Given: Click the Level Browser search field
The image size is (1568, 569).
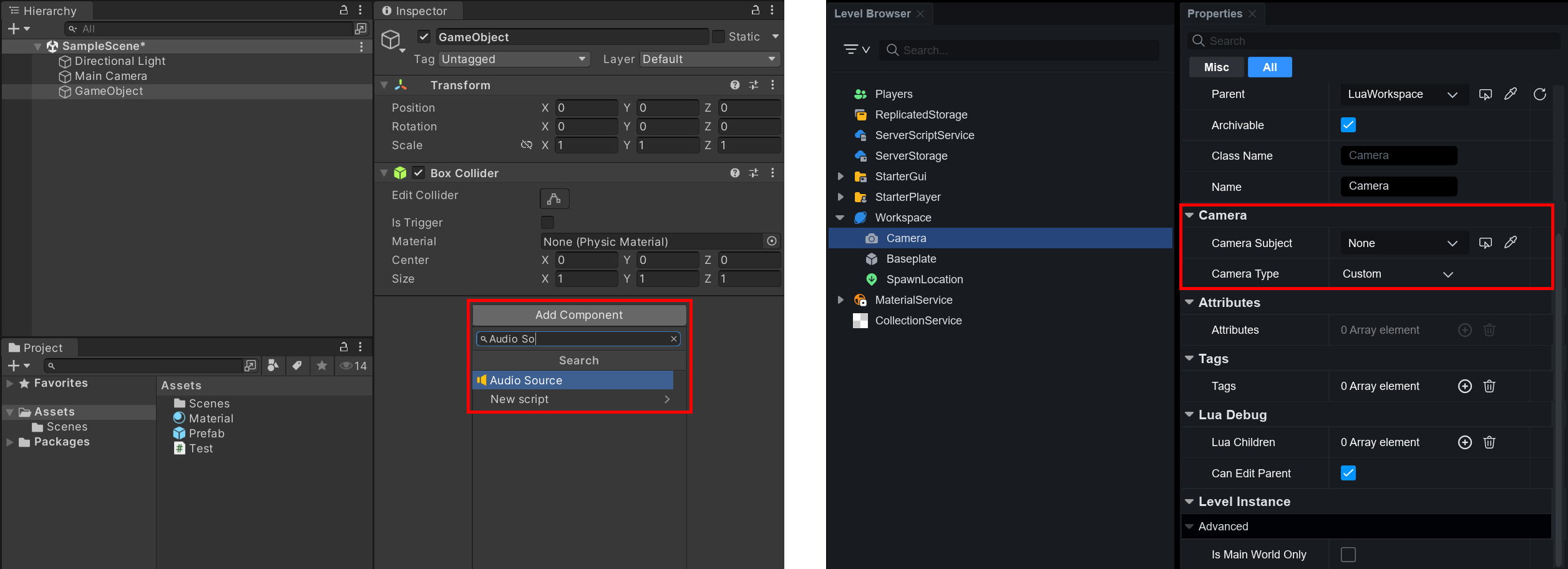Looking at the screenshot, I should 1020,50.
